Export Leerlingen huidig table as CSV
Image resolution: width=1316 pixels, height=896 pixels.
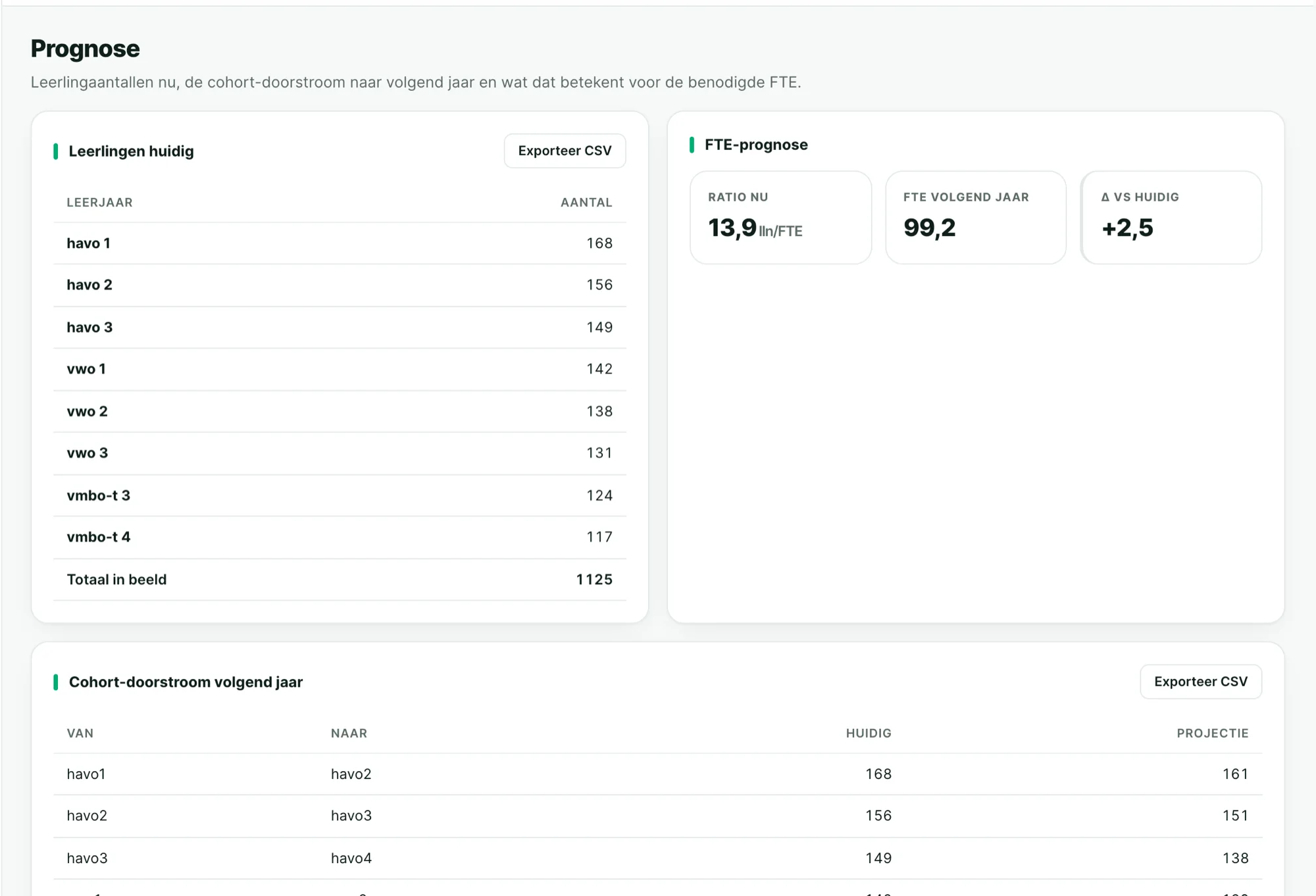tap(565, 151)
